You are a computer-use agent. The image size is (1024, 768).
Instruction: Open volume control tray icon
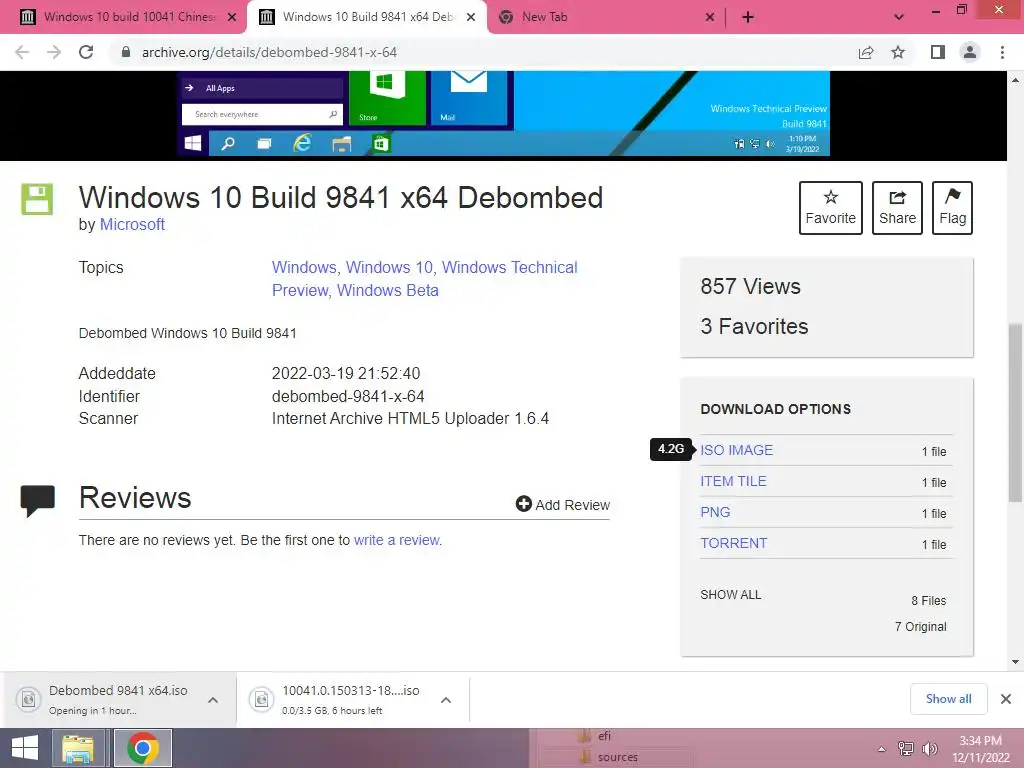pyautogui.click(x=930, y=749)
